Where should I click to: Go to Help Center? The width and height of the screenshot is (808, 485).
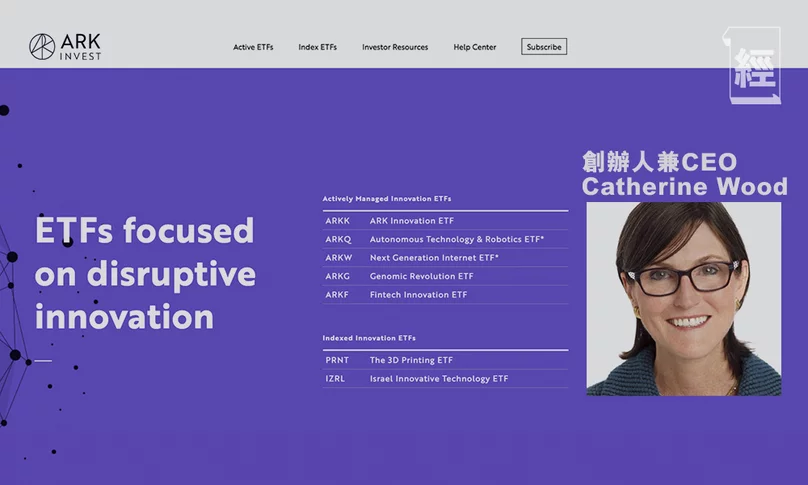[475, 47]
